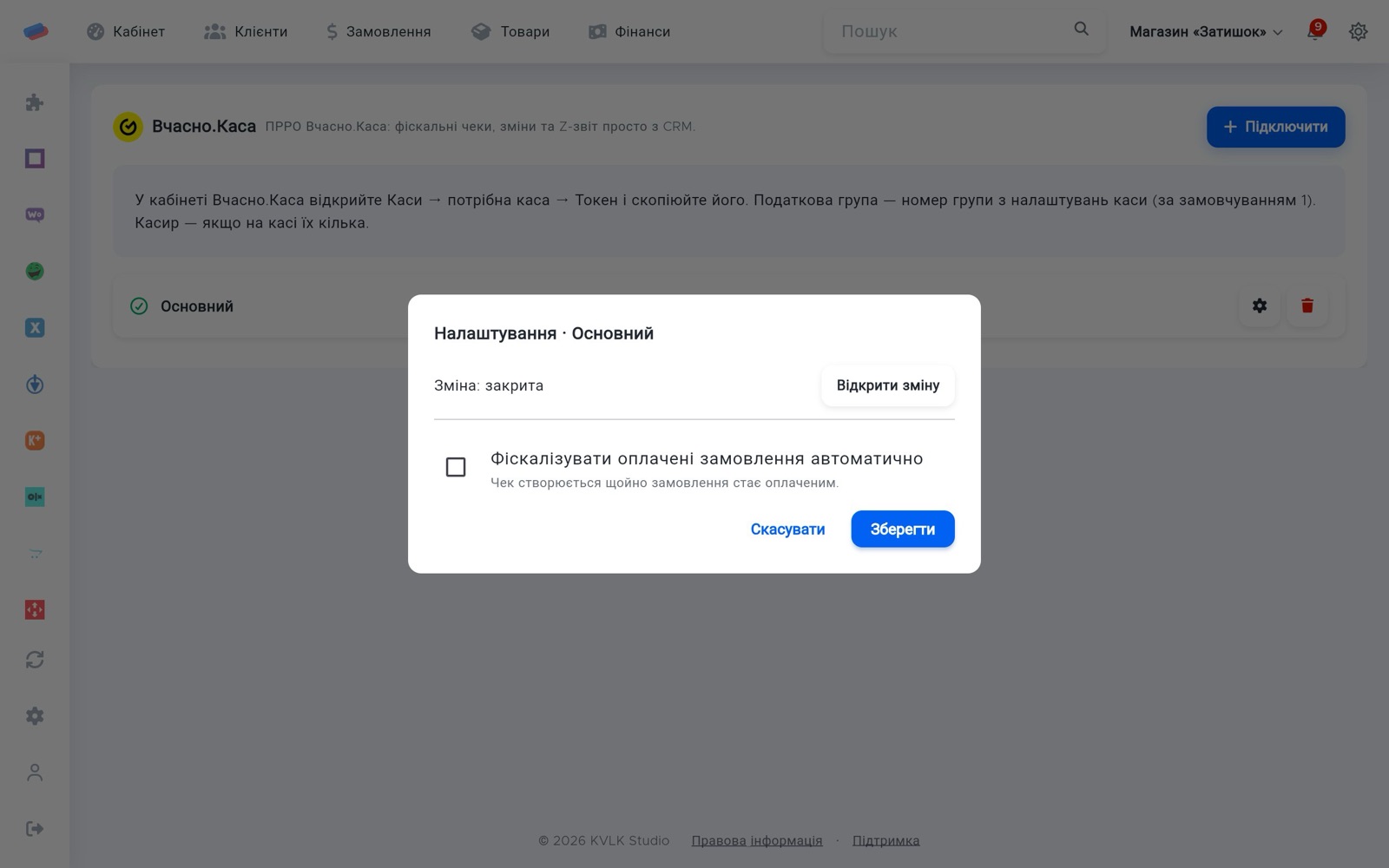This screenshot has height=868, width=1389.
Task: Open the small shopping cart sidebar icon
Action: point(35,554)
